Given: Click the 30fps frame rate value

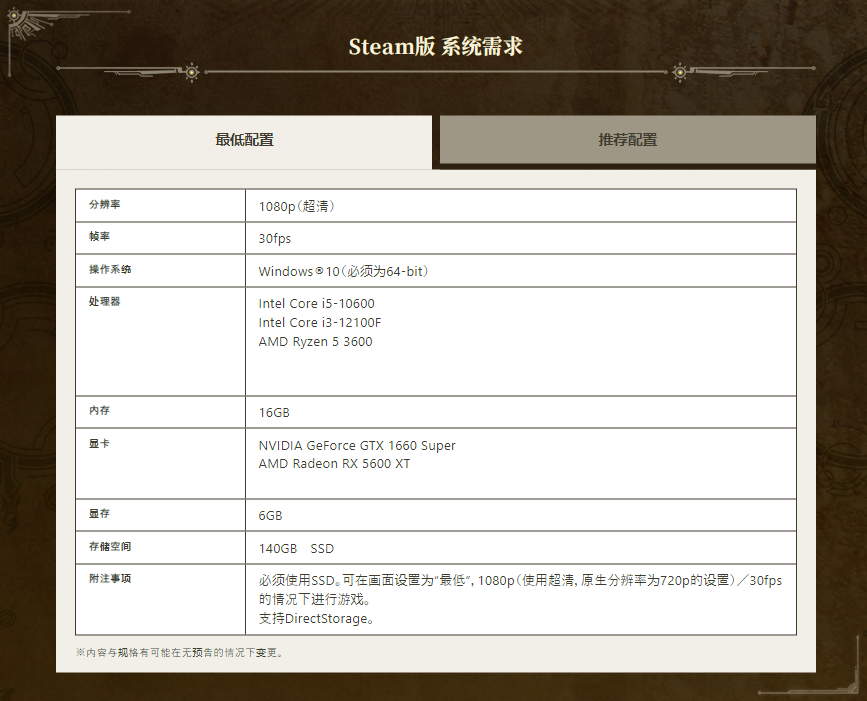Looking at the screenshot, I should 275,239.
